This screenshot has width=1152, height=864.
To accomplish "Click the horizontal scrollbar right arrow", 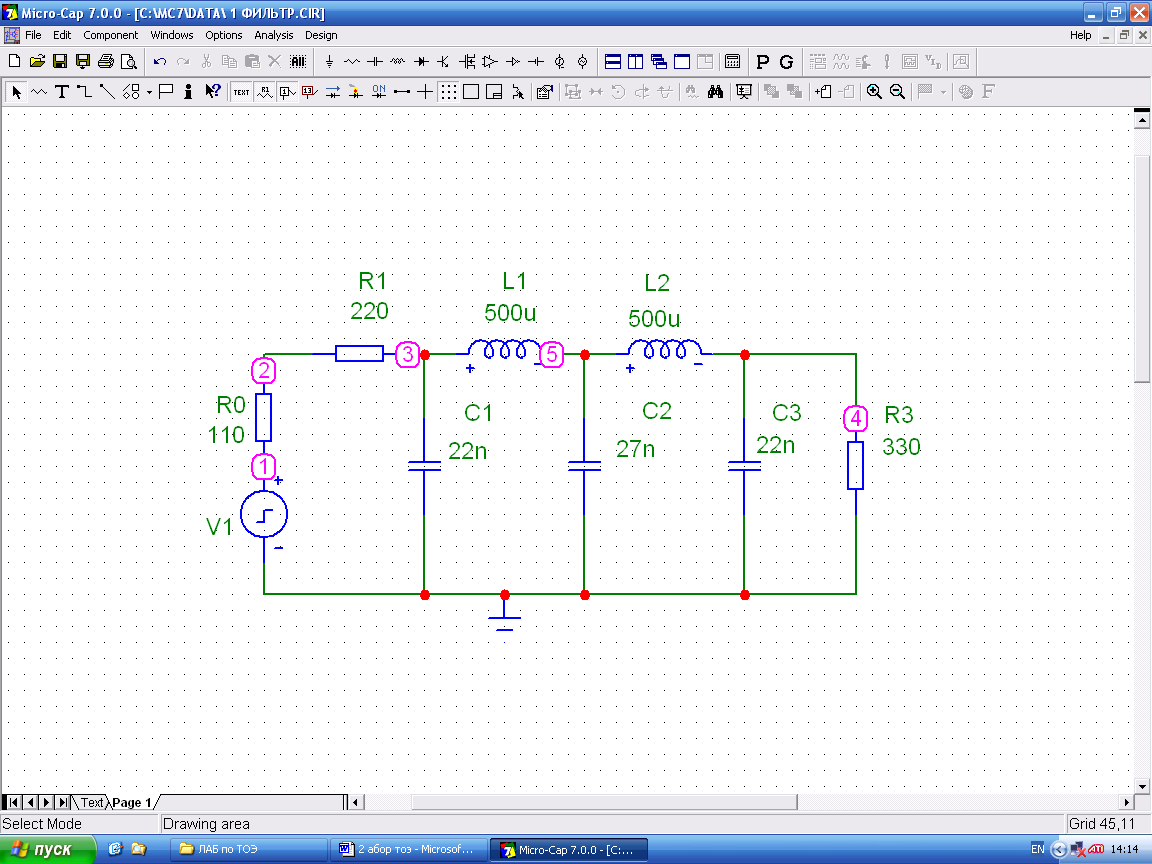I will pyautogui.click(x=1126, y=802).
